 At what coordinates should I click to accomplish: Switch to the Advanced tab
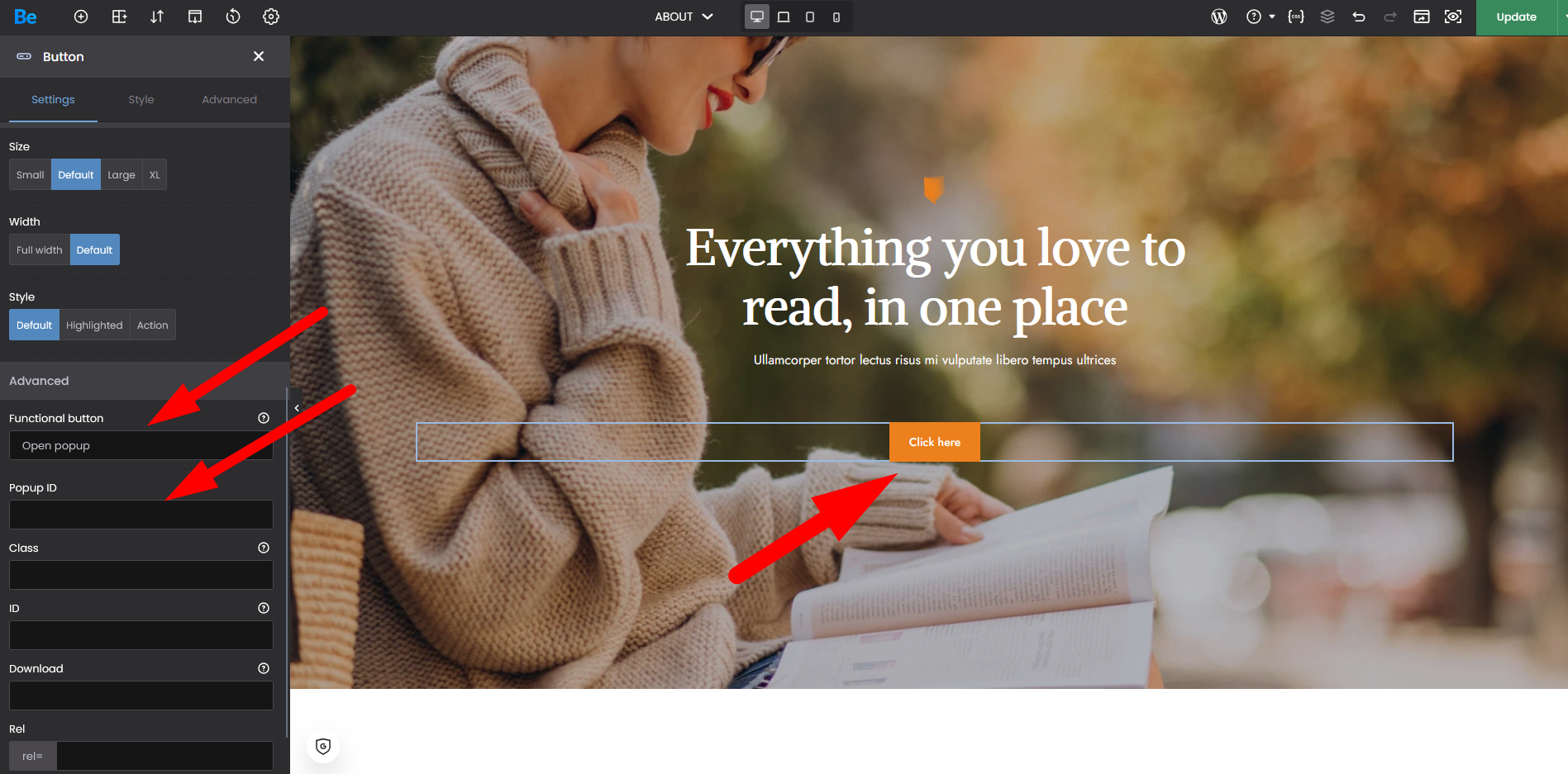coord(230,99)
